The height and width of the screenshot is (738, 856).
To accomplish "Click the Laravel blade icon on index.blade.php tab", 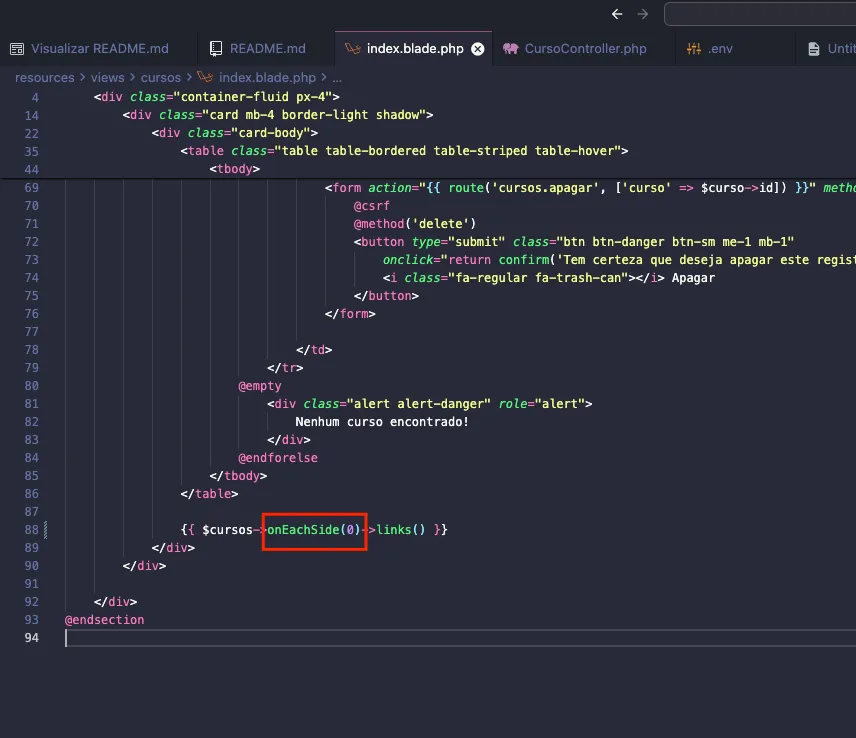I will (352, 48).
